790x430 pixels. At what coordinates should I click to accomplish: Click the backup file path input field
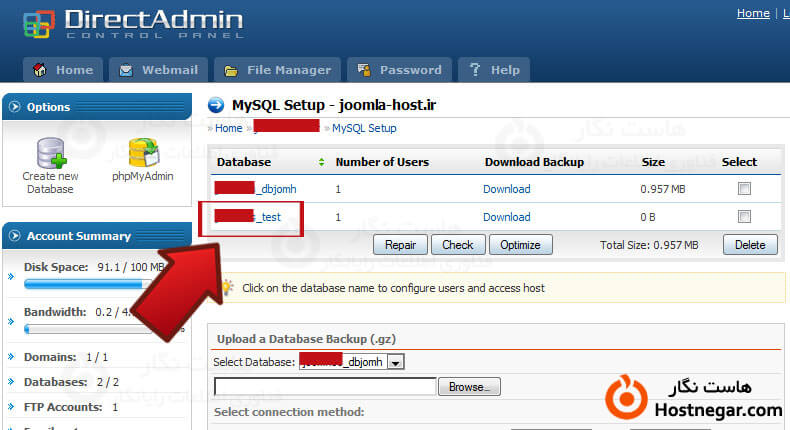click(325, 387)
